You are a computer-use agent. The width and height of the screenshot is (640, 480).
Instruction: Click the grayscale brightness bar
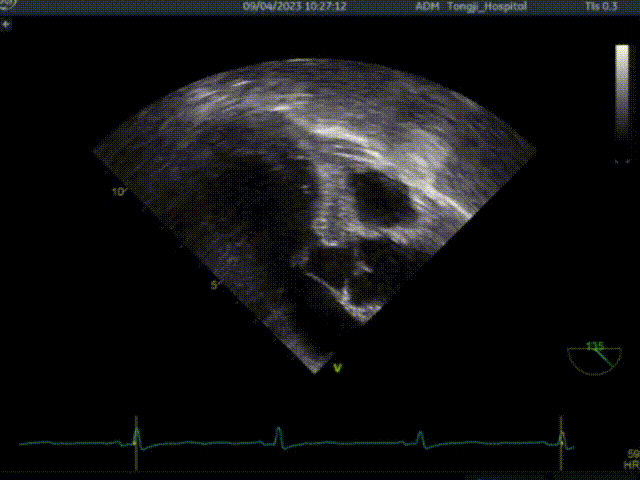[x=621, y=103]
